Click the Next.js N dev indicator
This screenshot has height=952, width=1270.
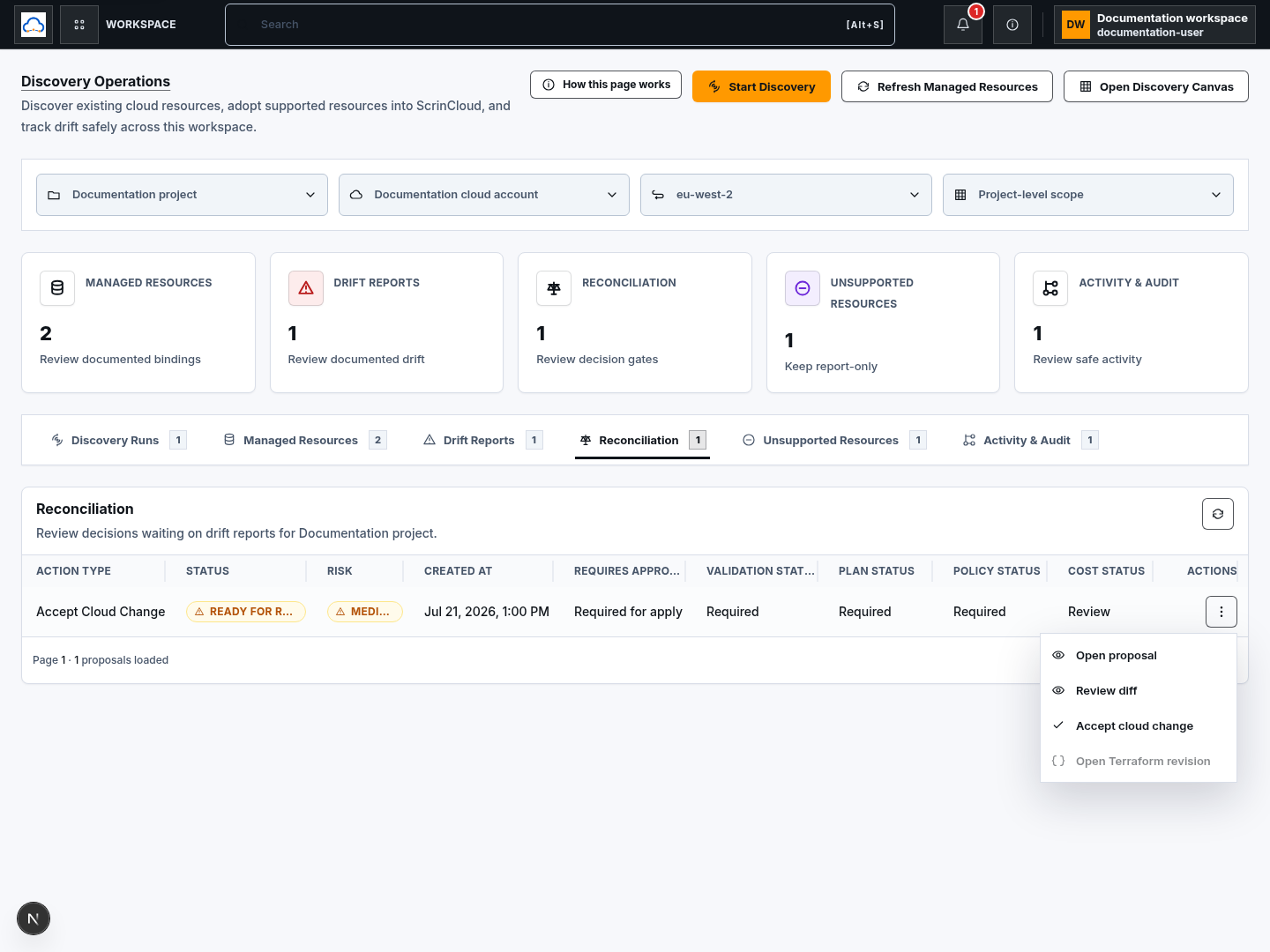[34, 919]
